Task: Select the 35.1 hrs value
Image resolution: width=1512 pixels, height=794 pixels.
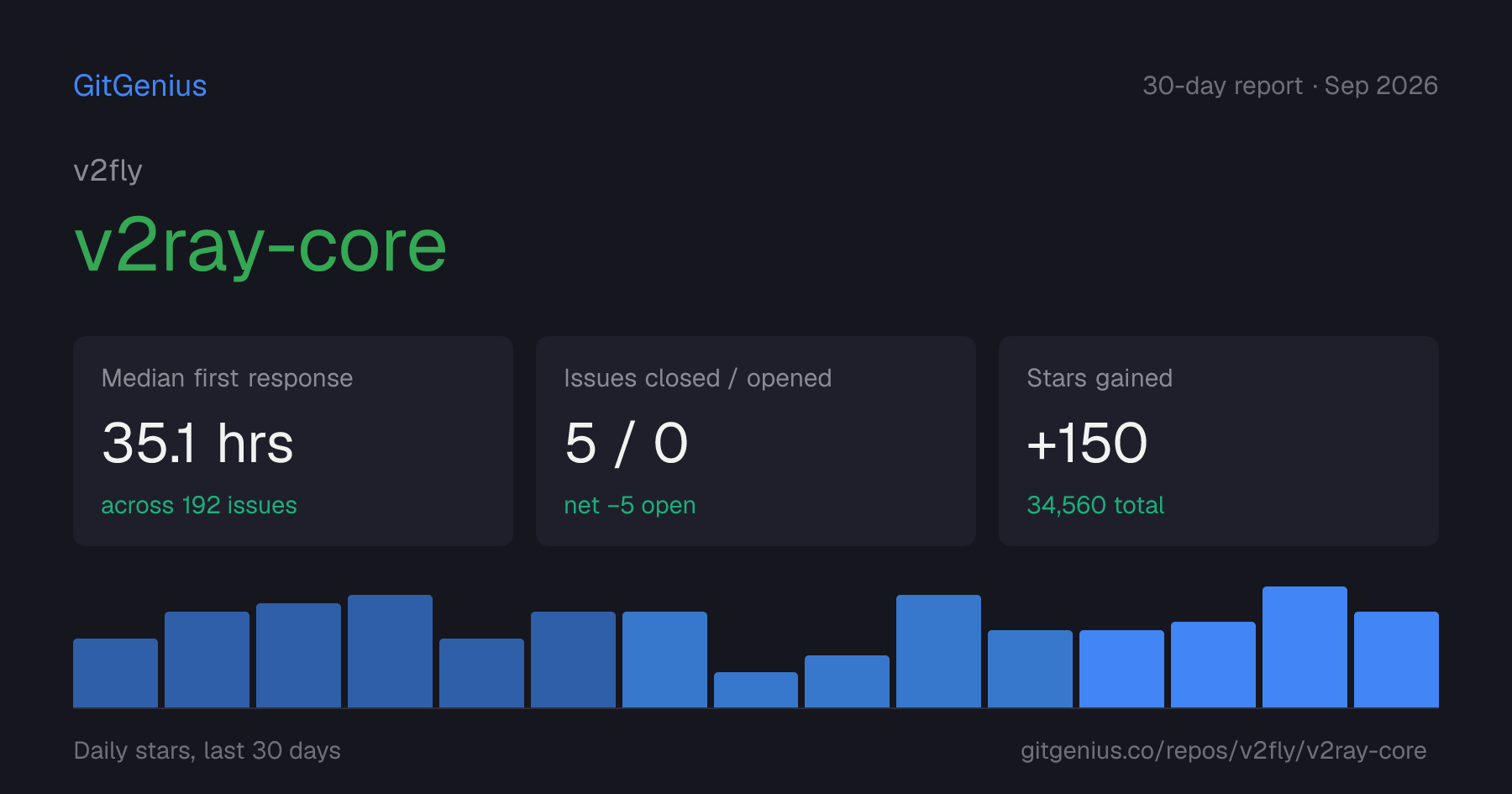Action: [x=197, y=443]
